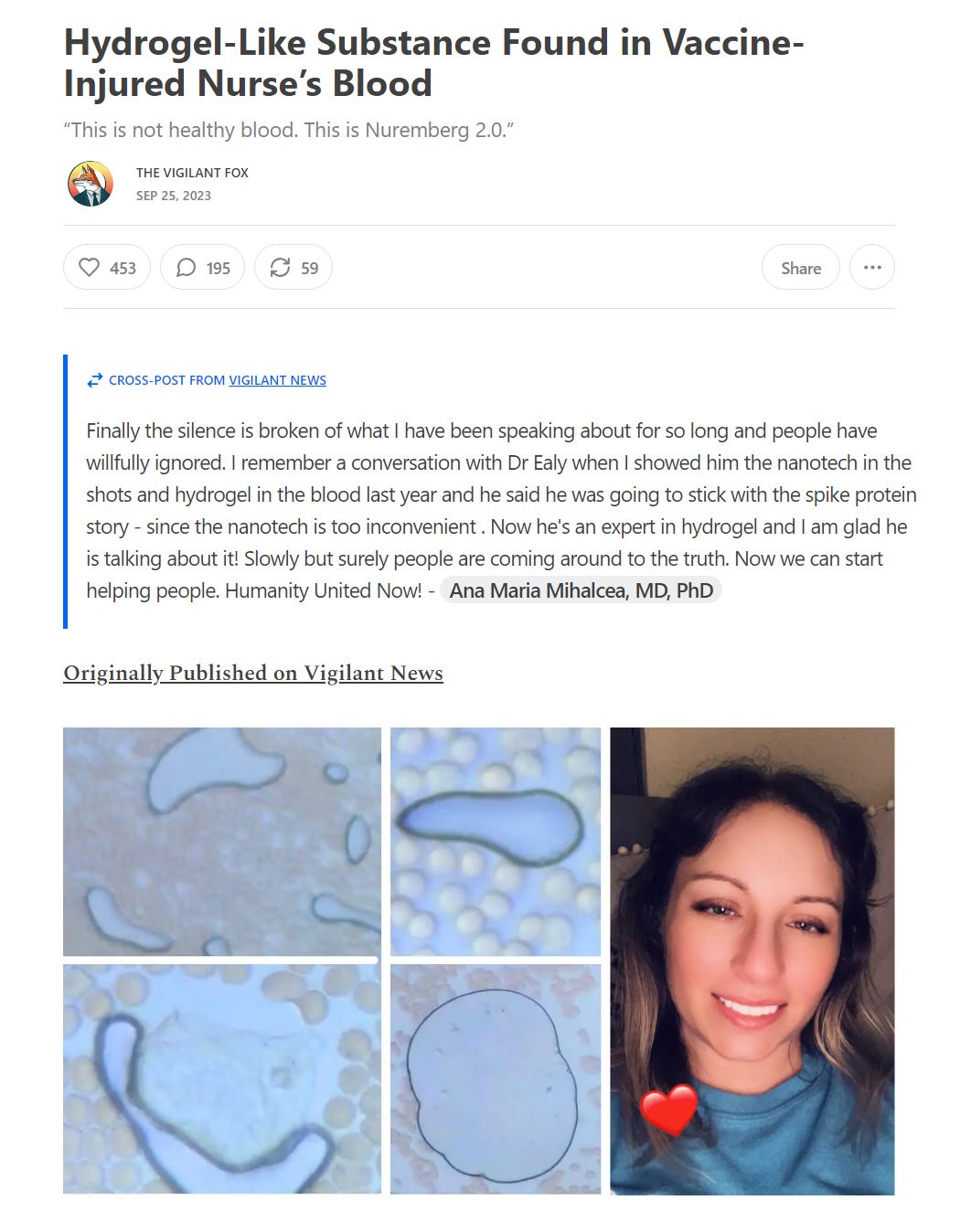This screenshot has width=971, height=1232.
Task: Open the bottom-middle round blob image
Action: pyautogui.click(x=496, y=1079)
